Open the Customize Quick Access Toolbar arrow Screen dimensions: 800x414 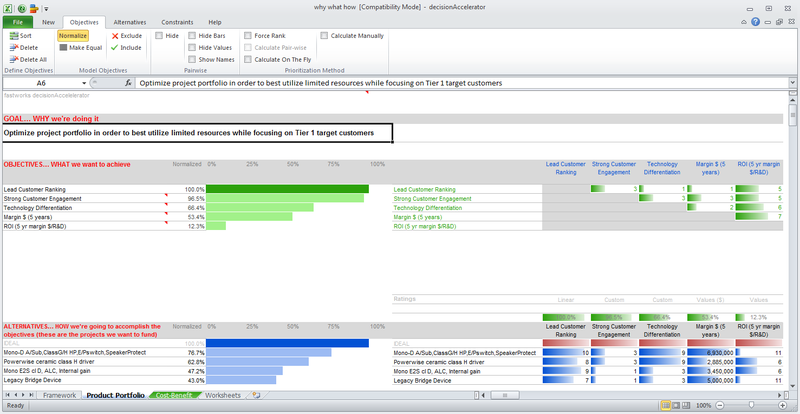(46, 9)
